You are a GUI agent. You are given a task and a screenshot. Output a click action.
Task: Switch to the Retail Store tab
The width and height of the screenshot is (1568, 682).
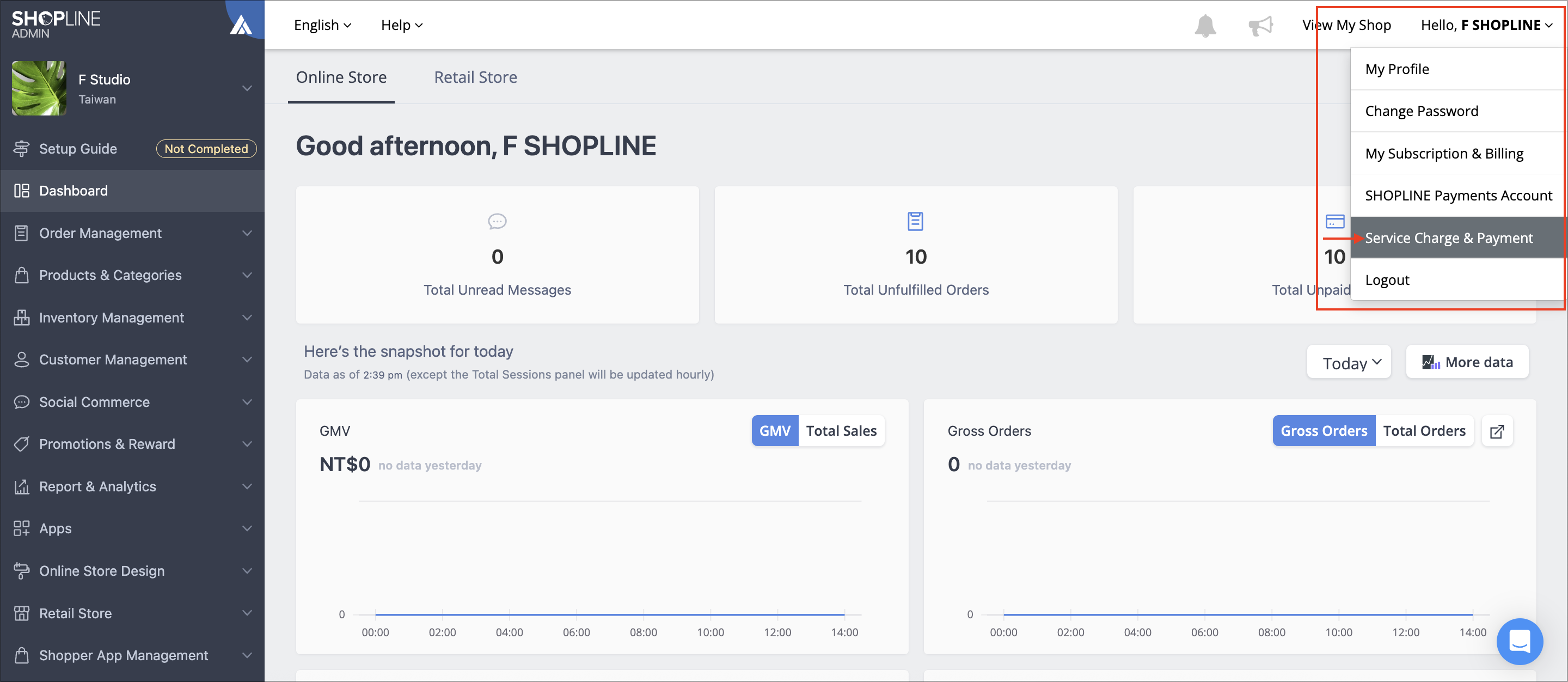(475, 77)
